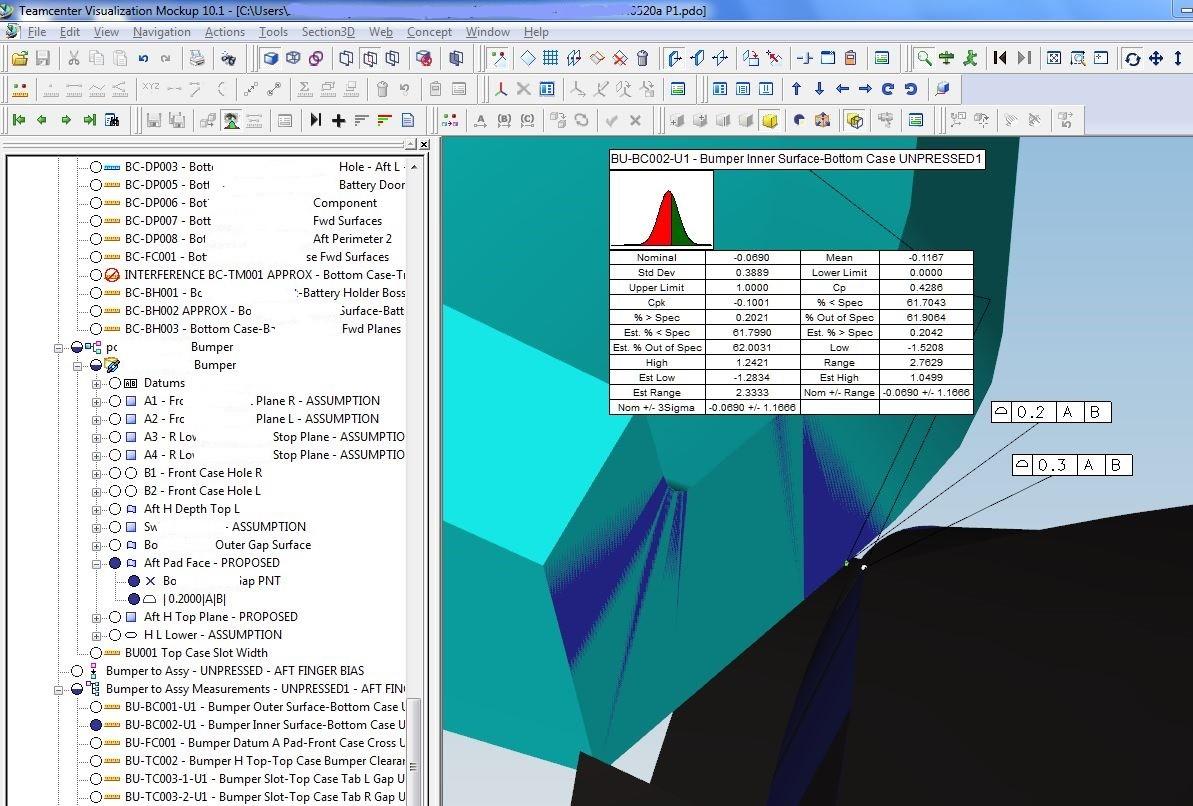Select the wireframe cube view icon
The height and width of the screenshot is (806, 1193).
click(293, 58)
